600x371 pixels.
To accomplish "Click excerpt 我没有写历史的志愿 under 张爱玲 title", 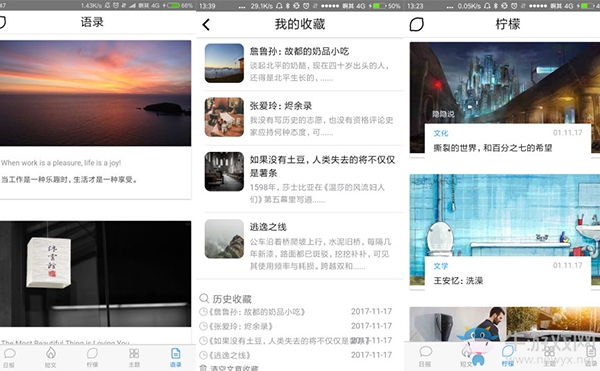I will coord(321,126).
